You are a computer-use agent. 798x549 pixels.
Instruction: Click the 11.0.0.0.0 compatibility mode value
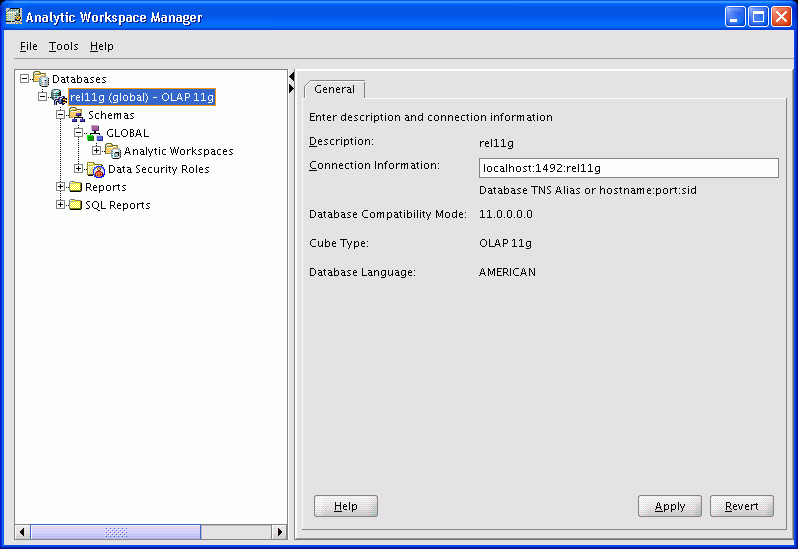506,214
